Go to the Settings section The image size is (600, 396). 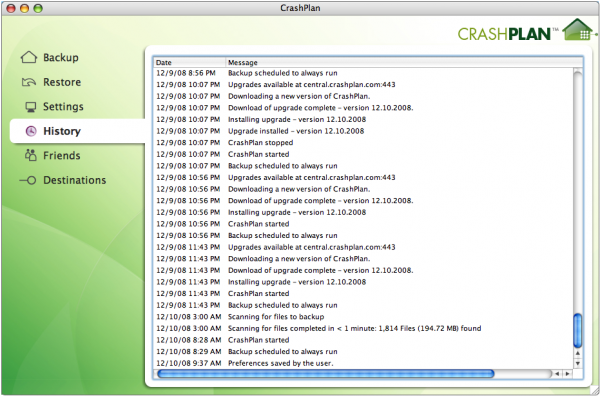click(63, 107)
